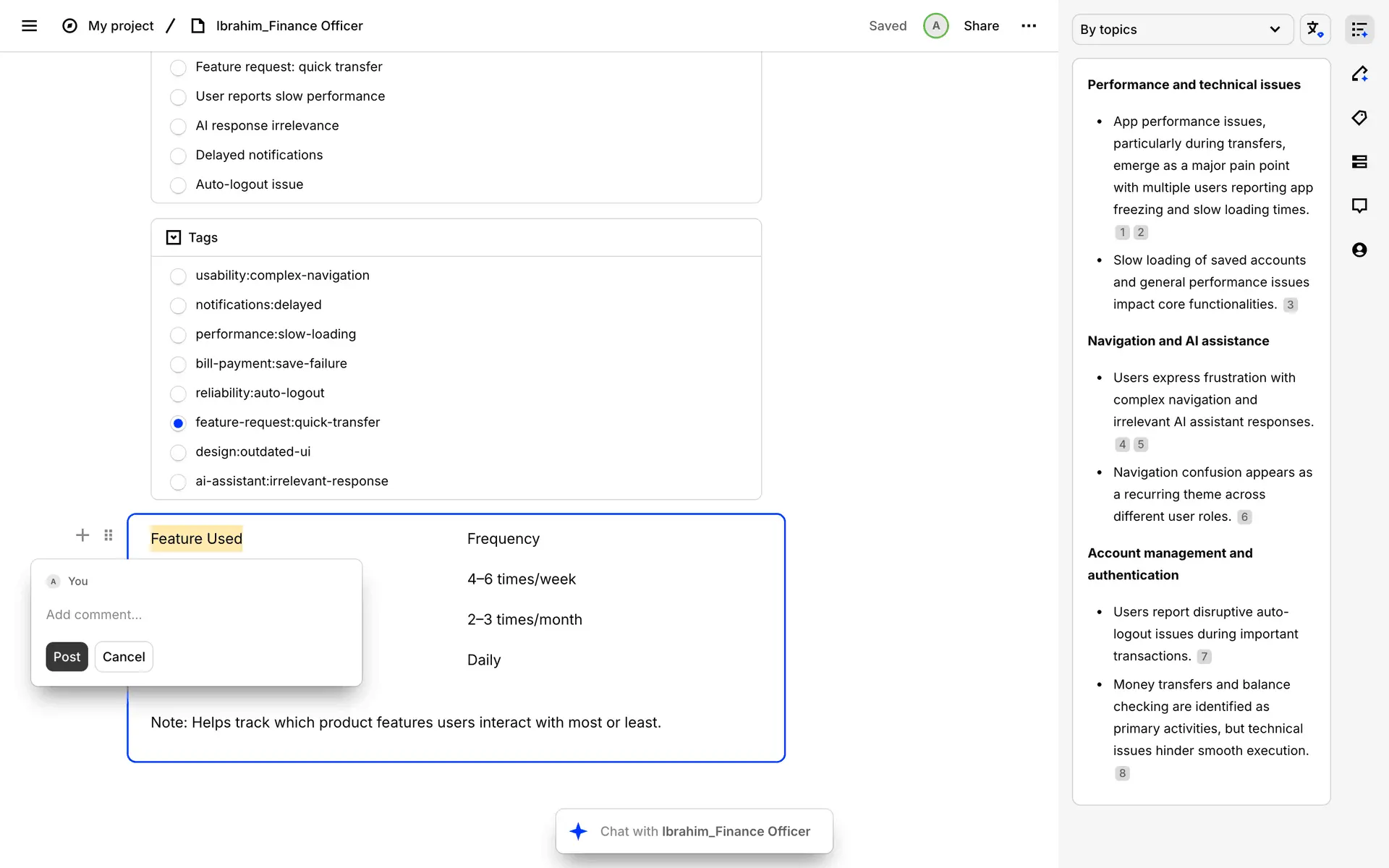
Task: Open the three-dot more options menu
Action: [1028, 26]
